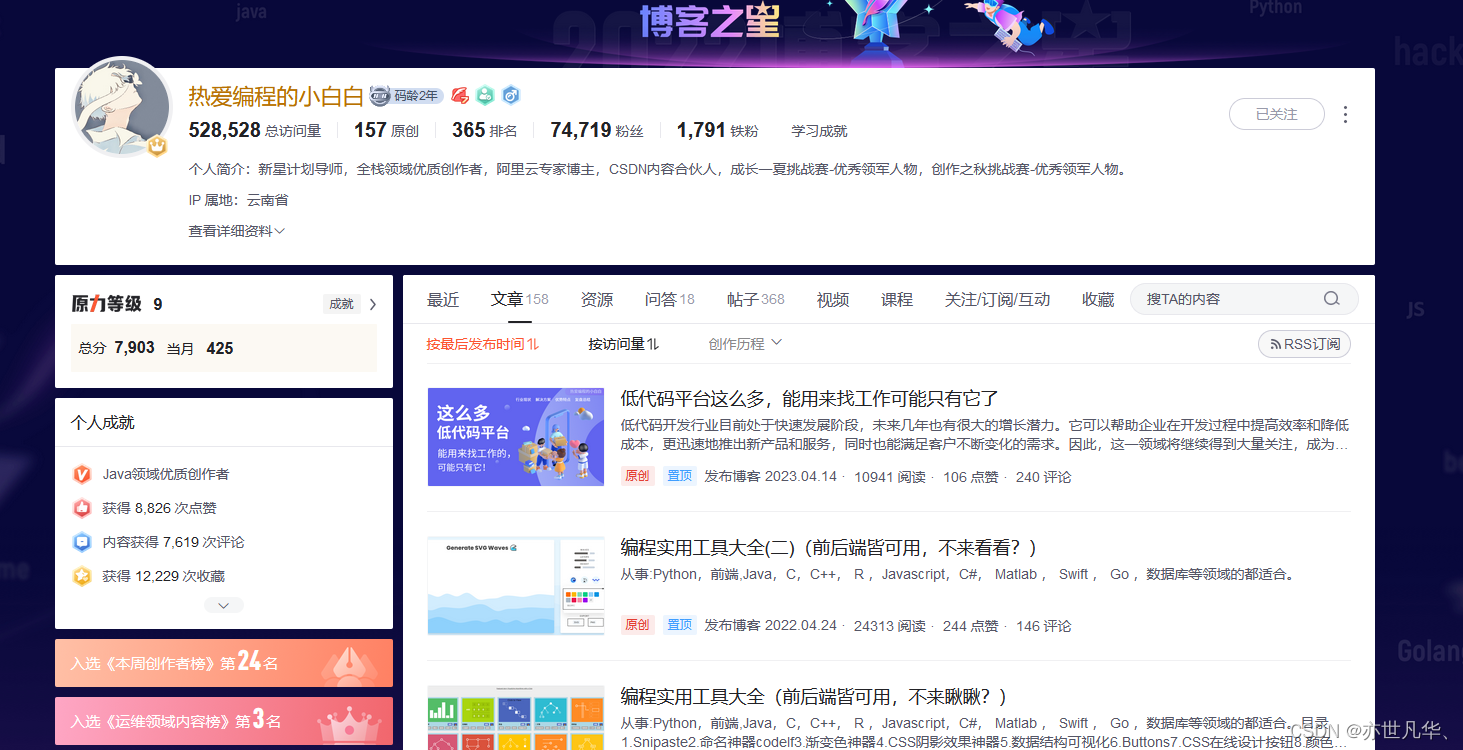Switch to the 最近 tab

[443, 299]
